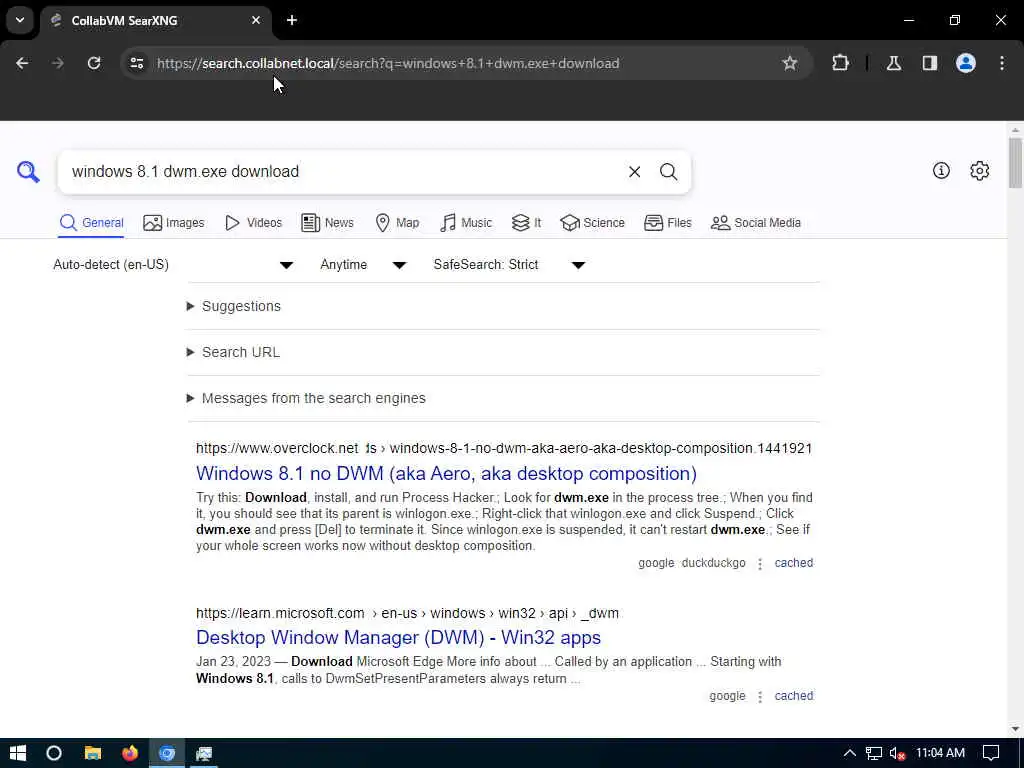Switch to the Music tab
This screenshot has width=1024, height=768.
[466, 223]
